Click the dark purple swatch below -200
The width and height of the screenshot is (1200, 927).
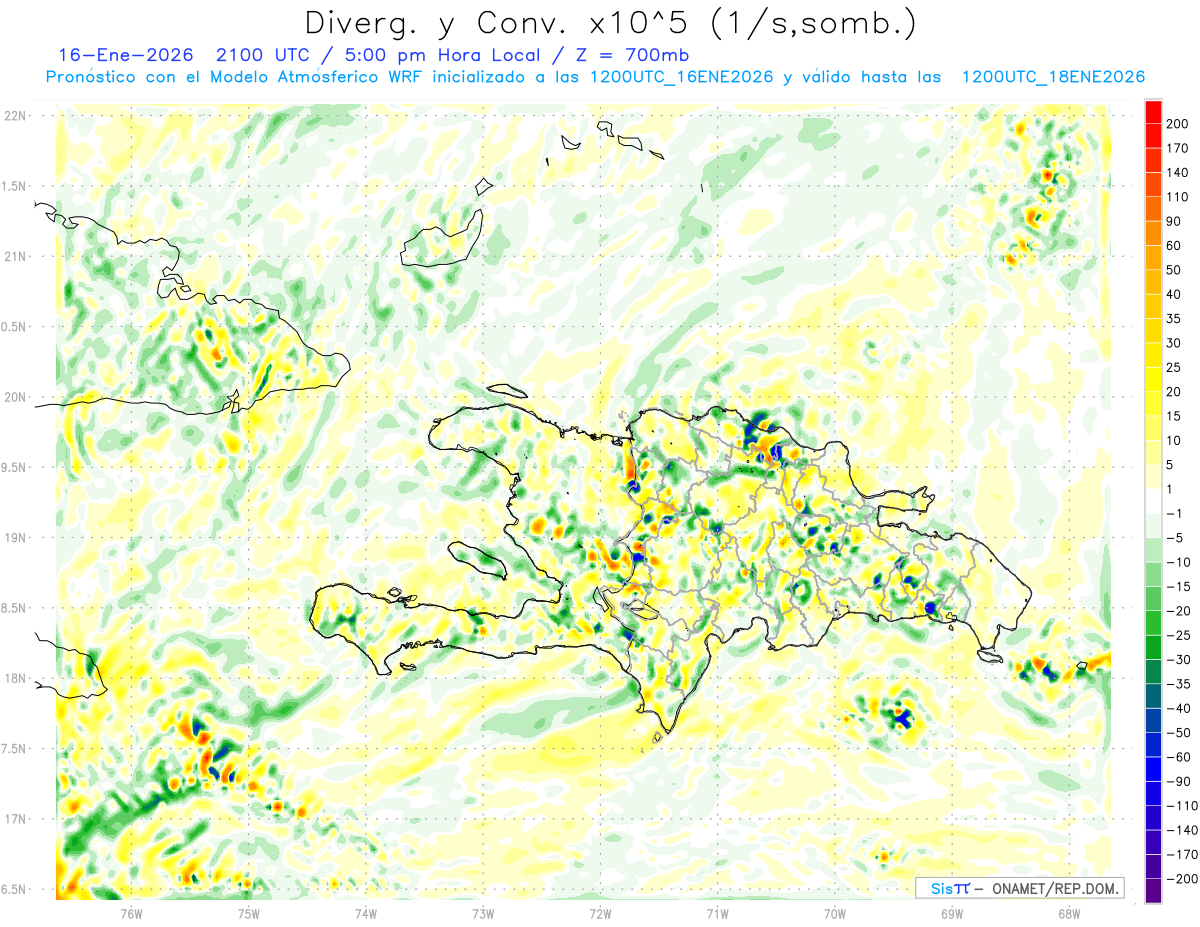coord(1153,891)
